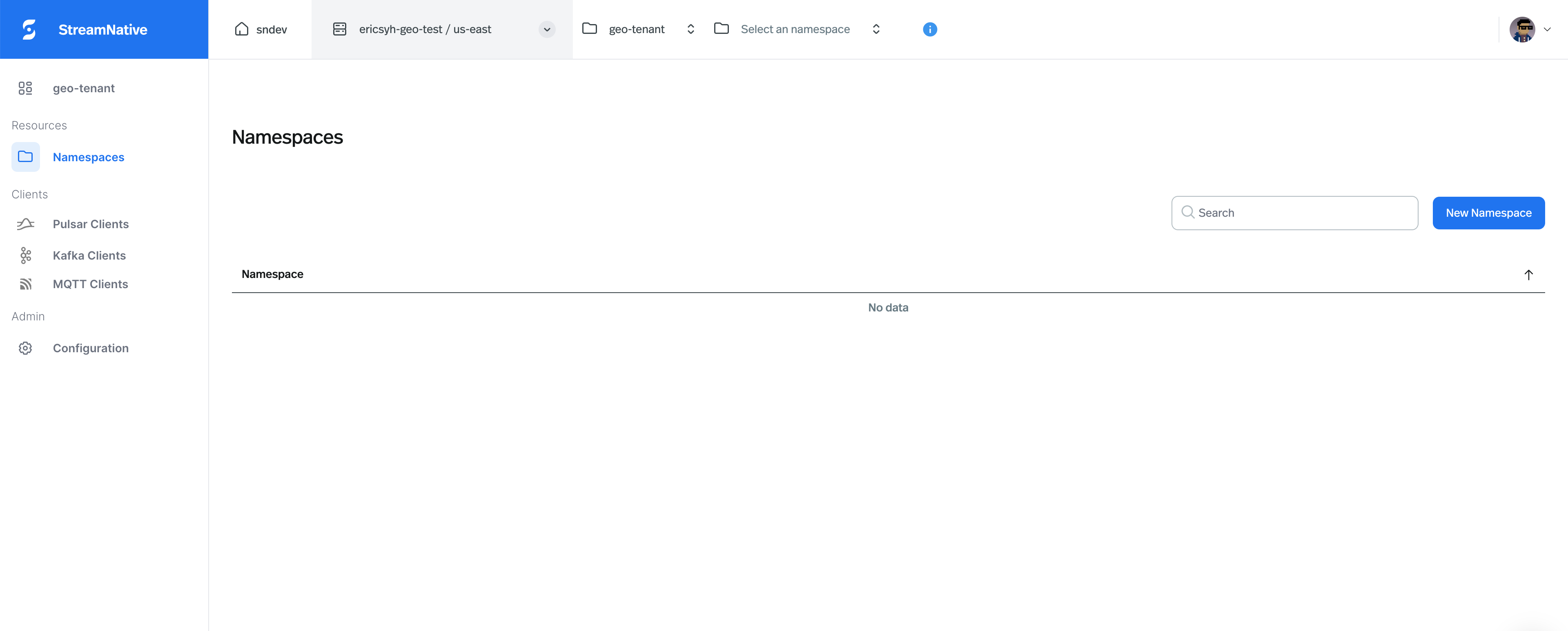
Task: Click the New Namespace button
Action: (1488, 213)
